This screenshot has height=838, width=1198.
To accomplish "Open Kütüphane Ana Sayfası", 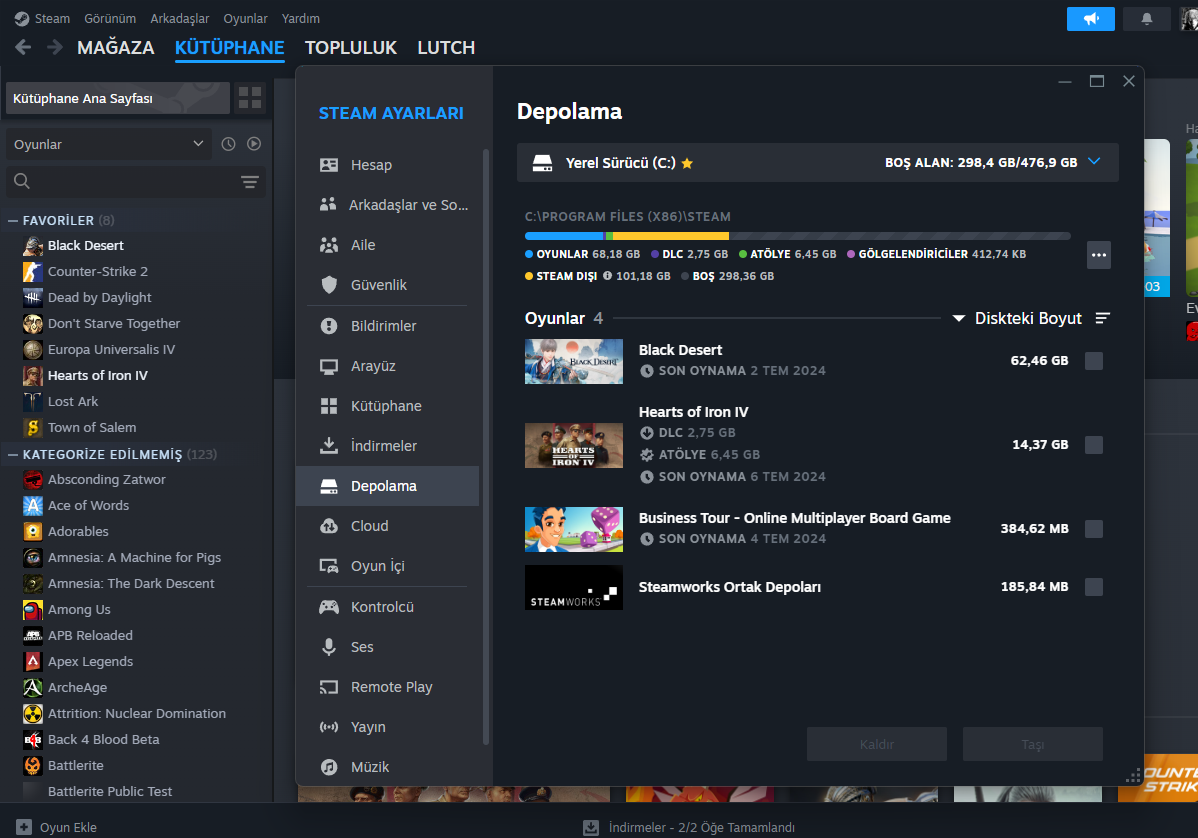I will 118,98.
